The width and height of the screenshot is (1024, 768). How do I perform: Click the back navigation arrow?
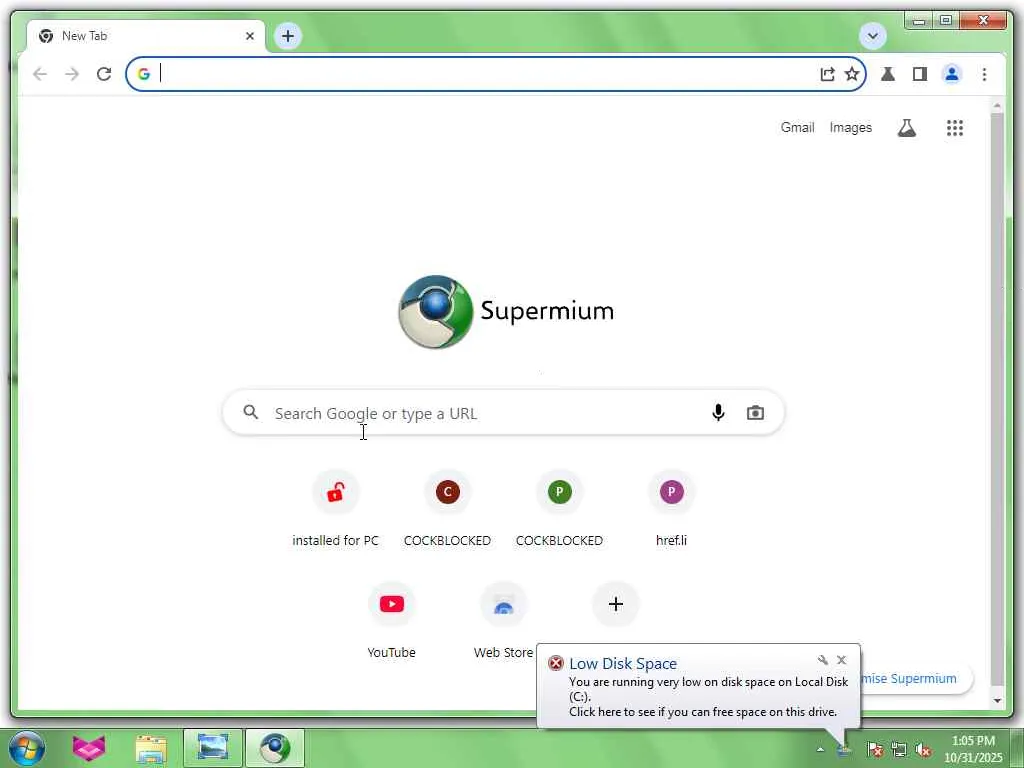pyautogui.click(x=40, y=74)
